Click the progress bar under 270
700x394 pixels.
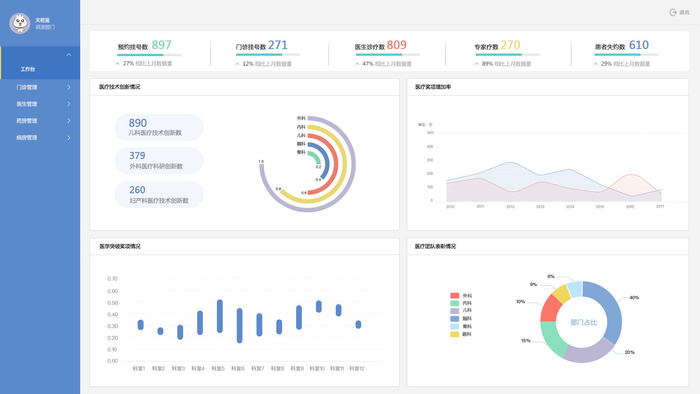coord(507,55)
